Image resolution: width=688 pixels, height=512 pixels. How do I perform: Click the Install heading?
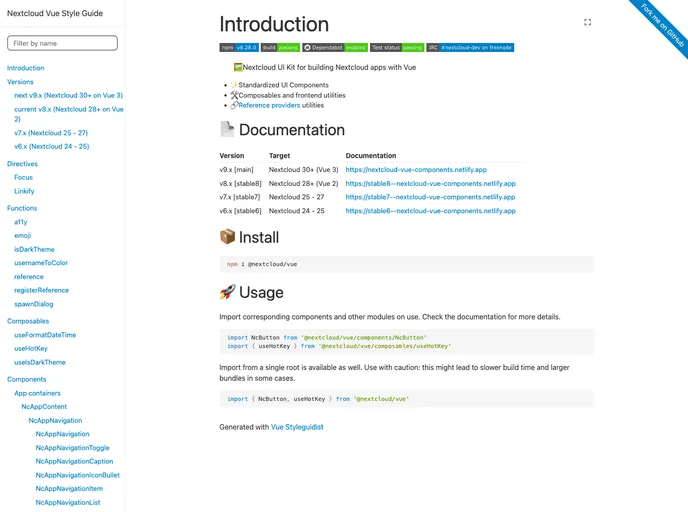(249, 237)
